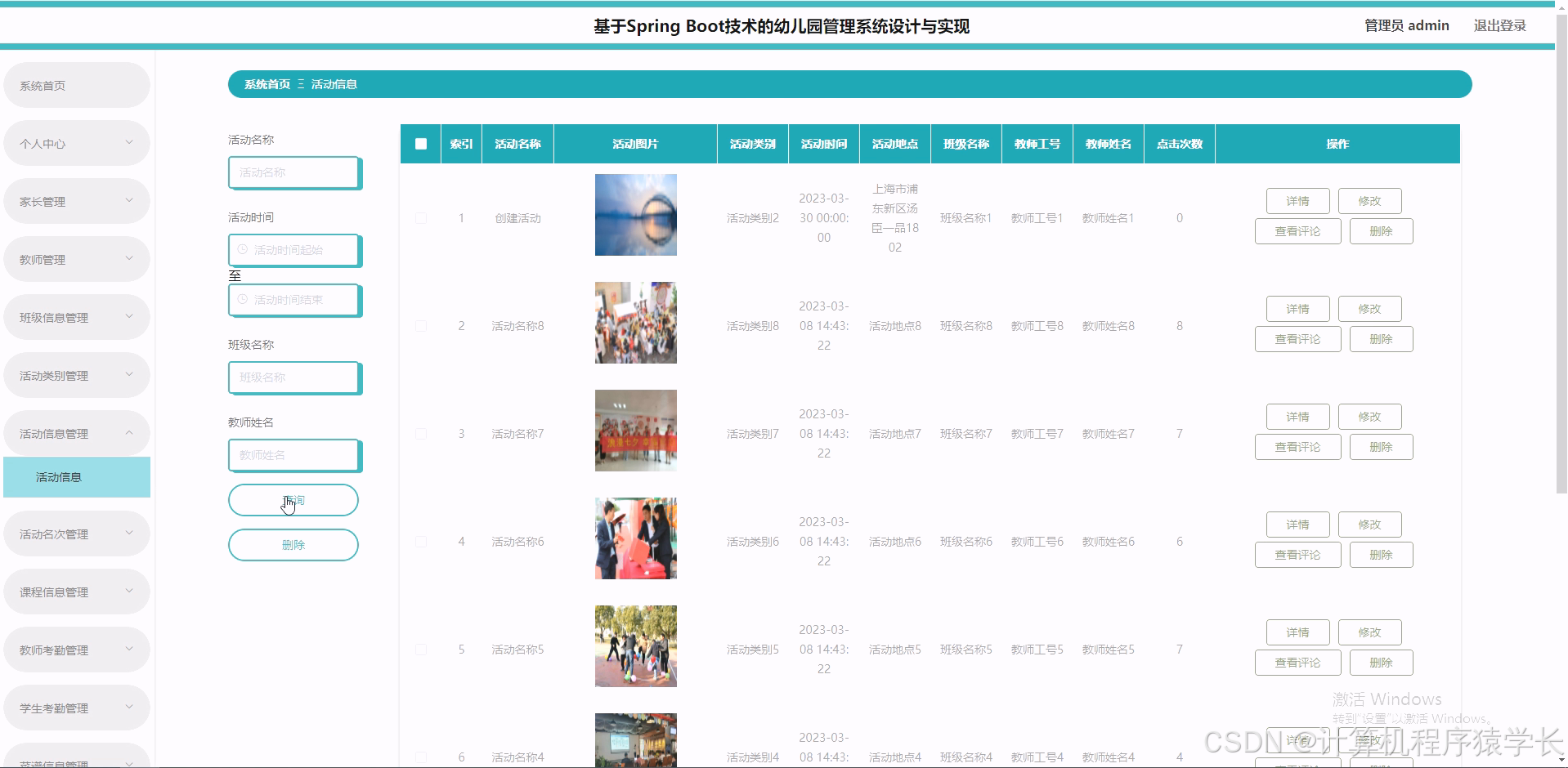1568x768 pixels.
Task: Focus the 活动时间结束 date input
Action: pyautogui.click(x=294, y=300)
